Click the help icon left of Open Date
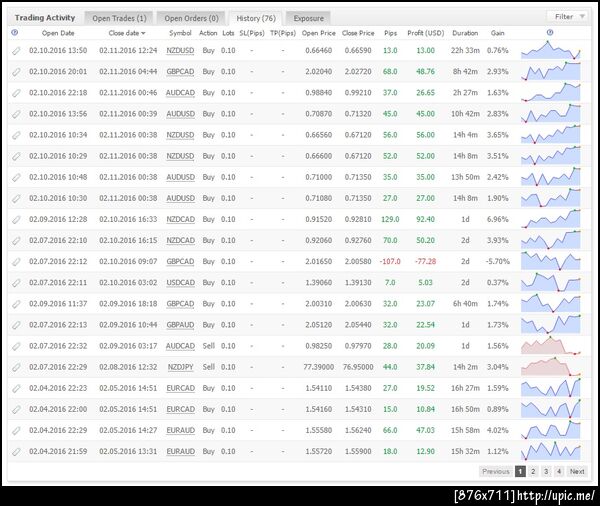Image resolution: width=600 pixels, height=506 pixels. coord(15,33)
